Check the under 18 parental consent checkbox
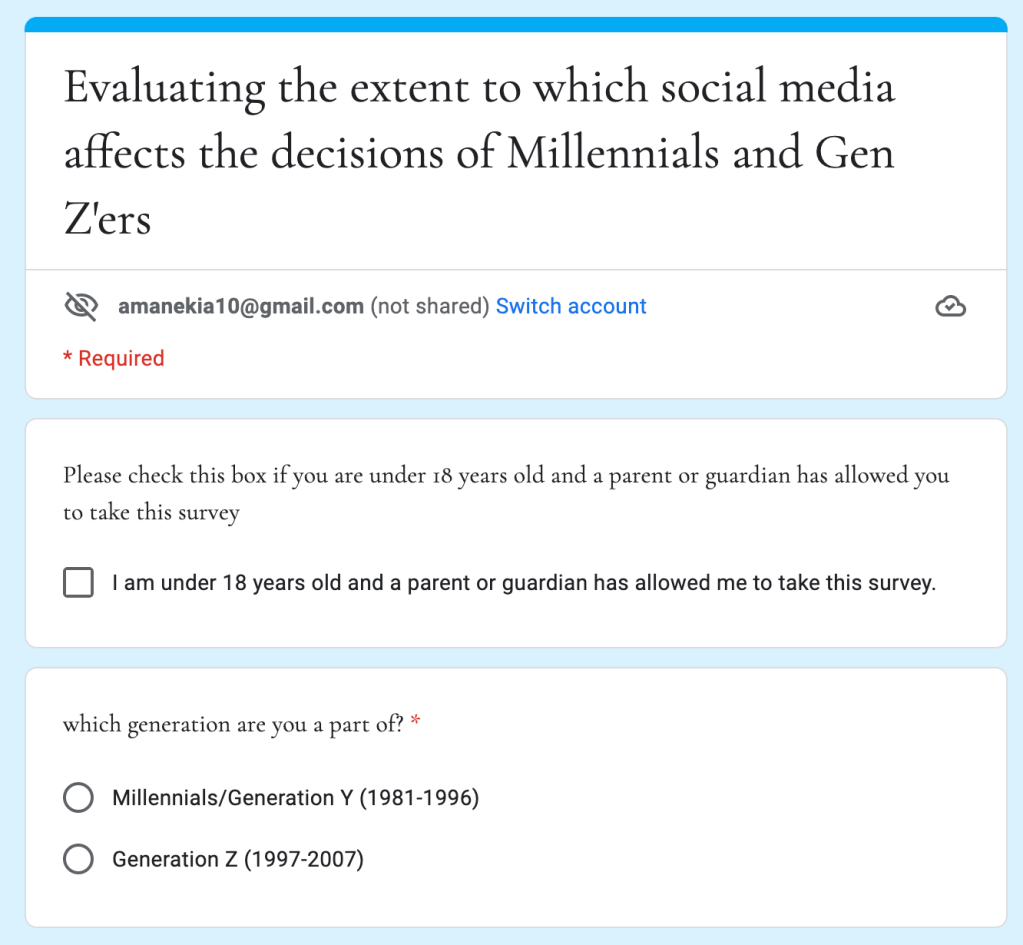This screenshot has height=945, width=1023. (78, 583)
